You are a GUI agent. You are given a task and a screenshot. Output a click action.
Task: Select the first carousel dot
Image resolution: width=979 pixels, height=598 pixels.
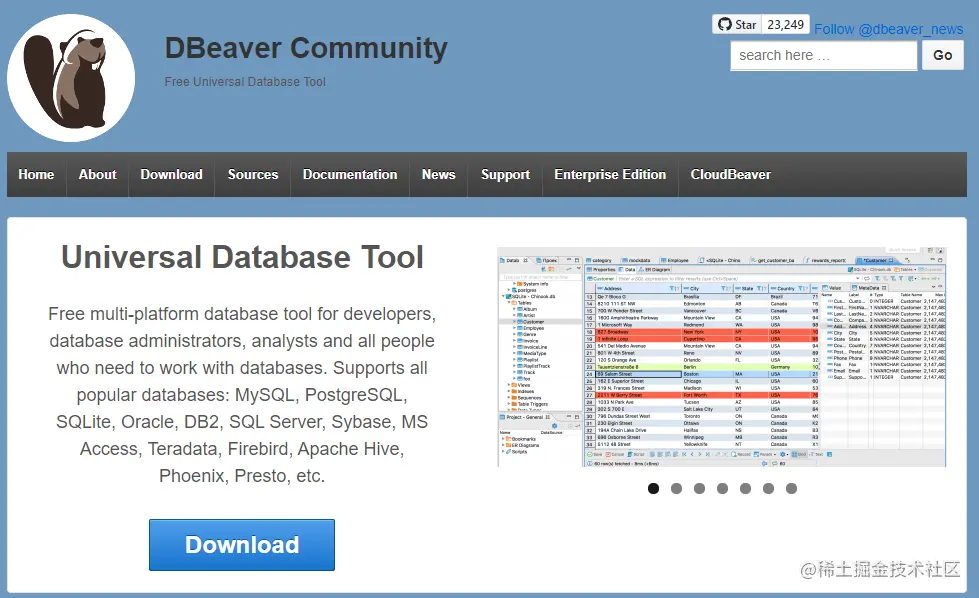tap(654, 489)
